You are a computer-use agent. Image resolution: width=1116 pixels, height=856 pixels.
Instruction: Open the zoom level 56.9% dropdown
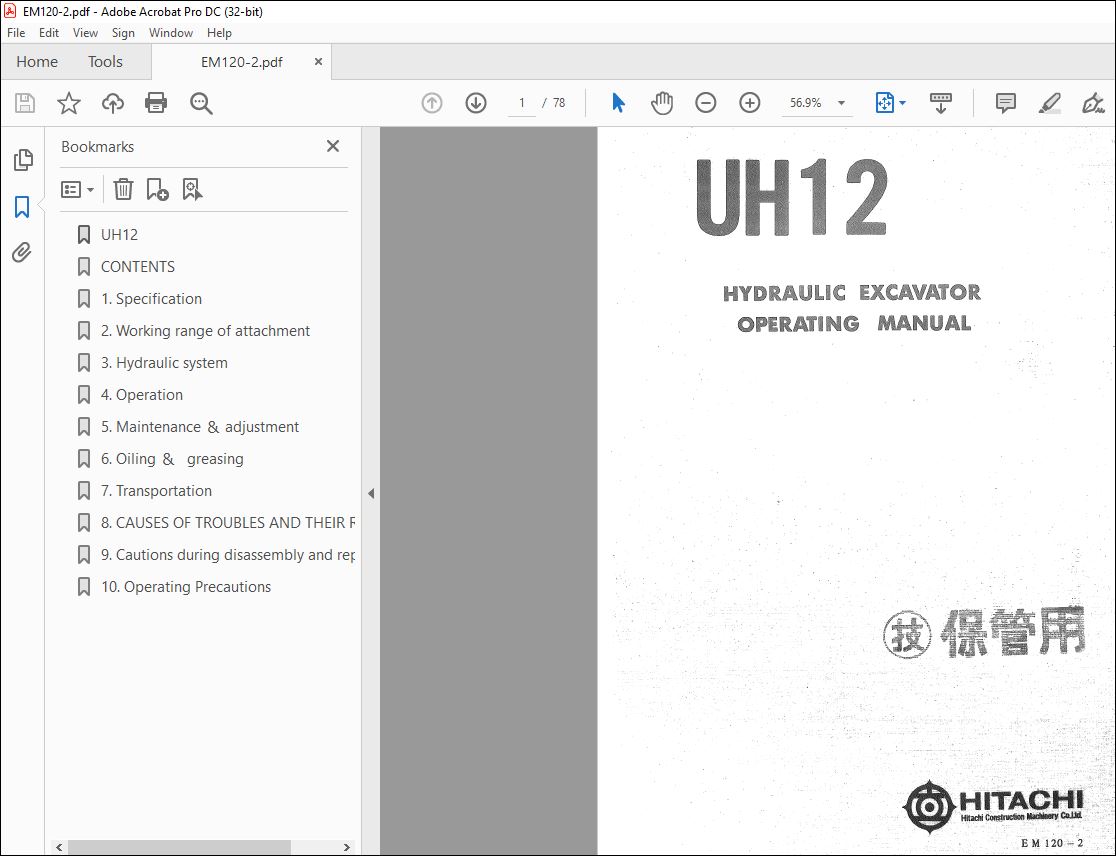(x=841, y=103)
